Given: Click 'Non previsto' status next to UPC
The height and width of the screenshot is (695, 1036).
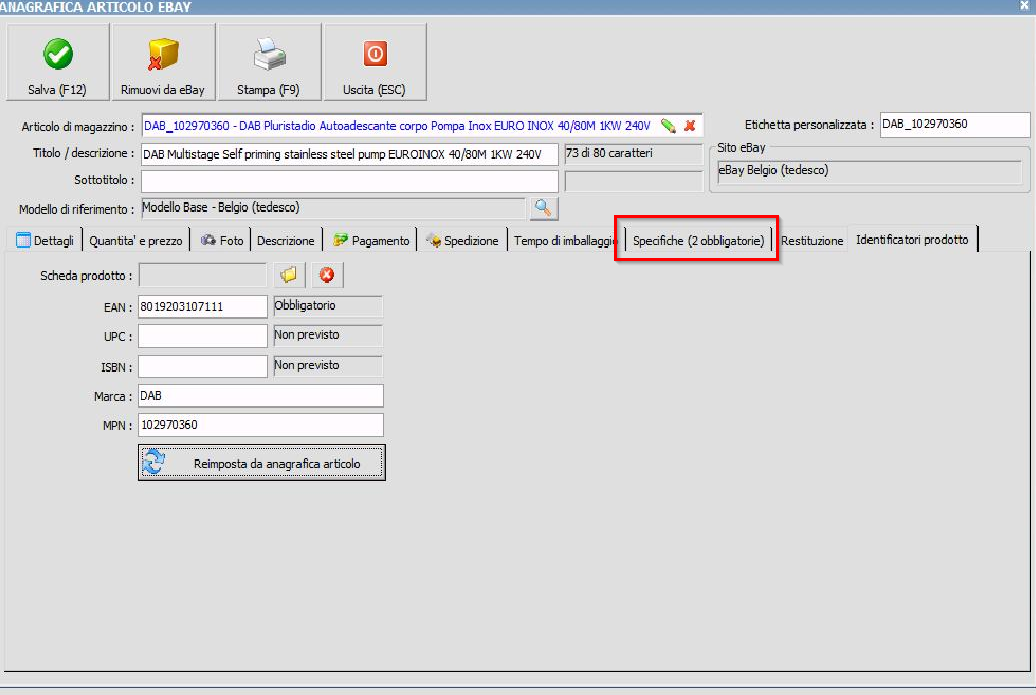Looking at the screenshot, I should pyautogui.click(x=328, y=335).
